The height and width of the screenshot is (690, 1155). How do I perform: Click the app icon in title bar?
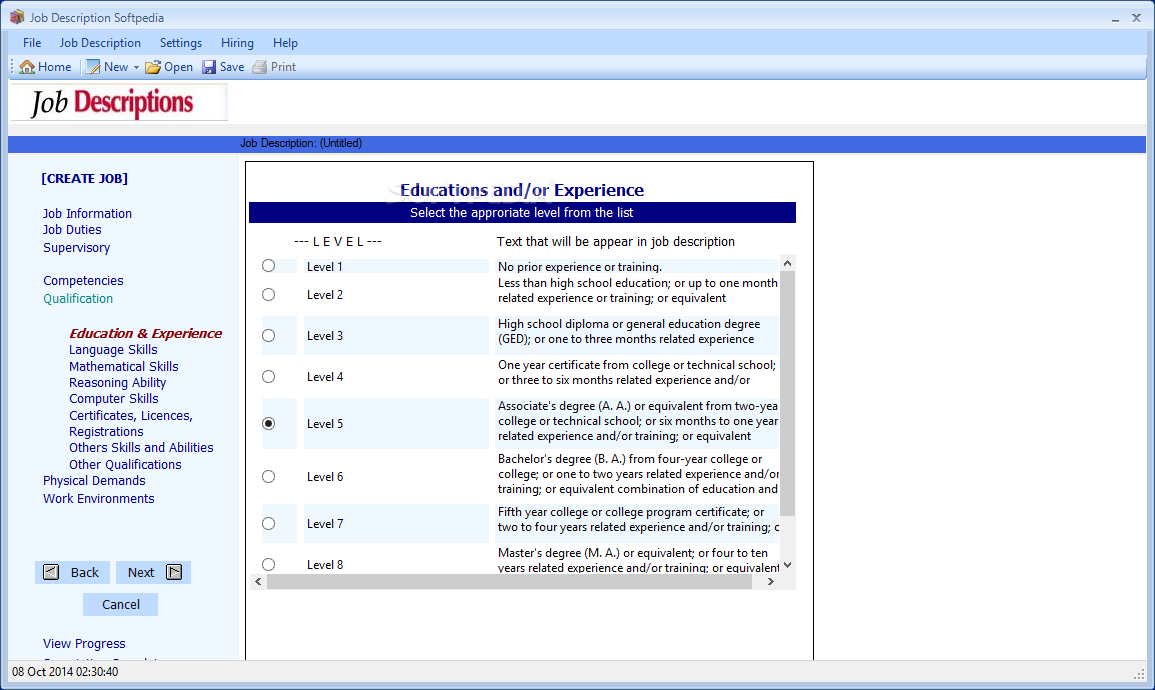point(17,17)
